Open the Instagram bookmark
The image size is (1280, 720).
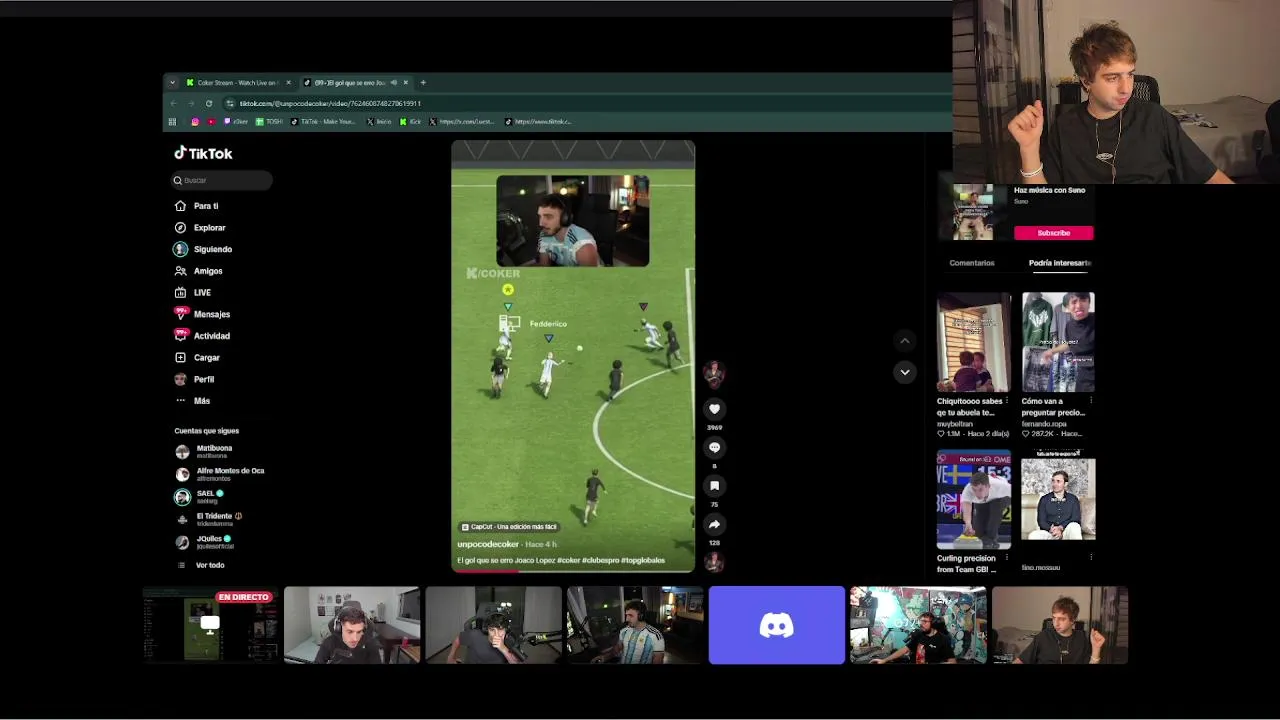point(195,122)
